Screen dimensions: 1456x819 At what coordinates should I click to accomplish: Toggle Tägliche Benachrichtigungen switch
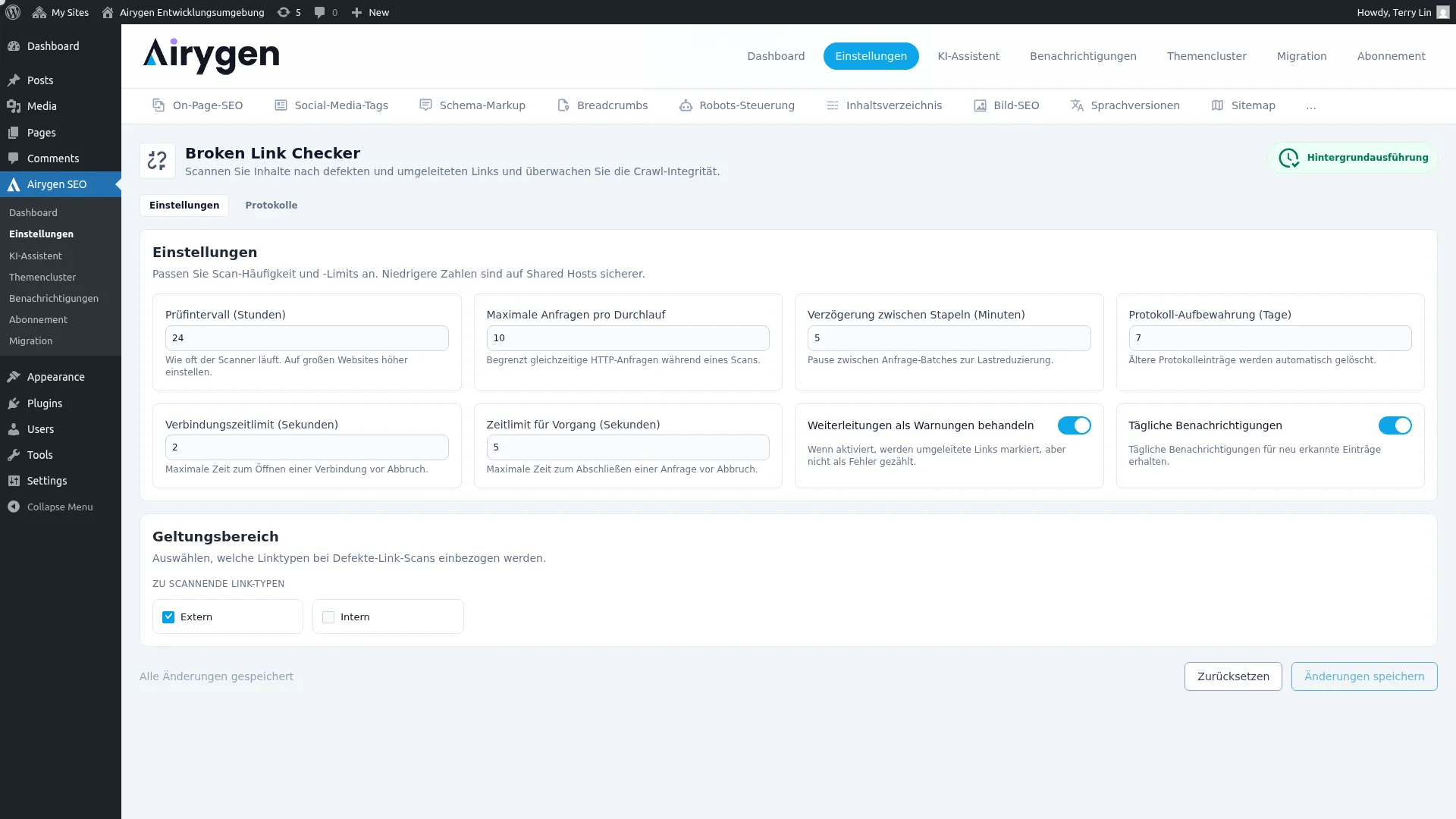(x=1395, y=425)
